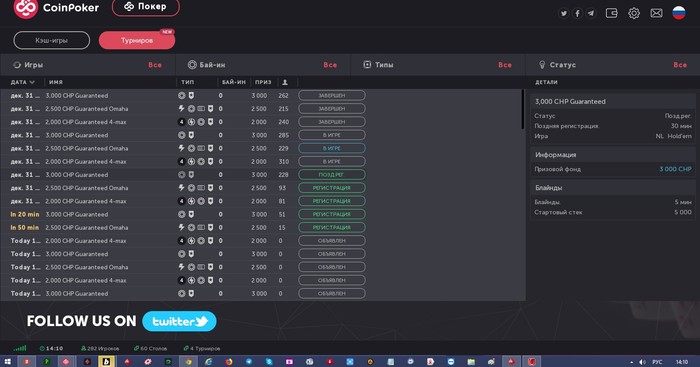Switch to Турниров tab
Screen dimensions: 700x367
pos(137,40)
